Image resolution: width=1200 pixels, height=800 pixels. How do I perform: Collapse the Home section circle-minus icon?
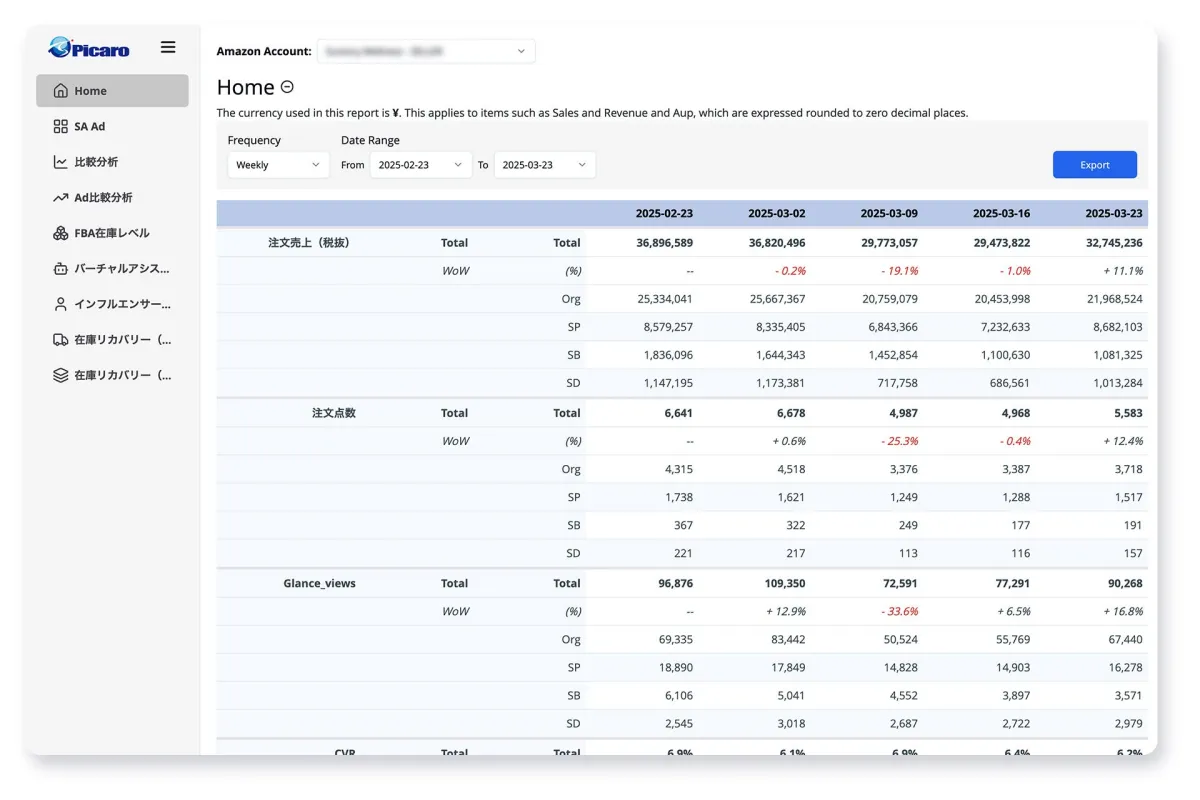tap(287, 87)
